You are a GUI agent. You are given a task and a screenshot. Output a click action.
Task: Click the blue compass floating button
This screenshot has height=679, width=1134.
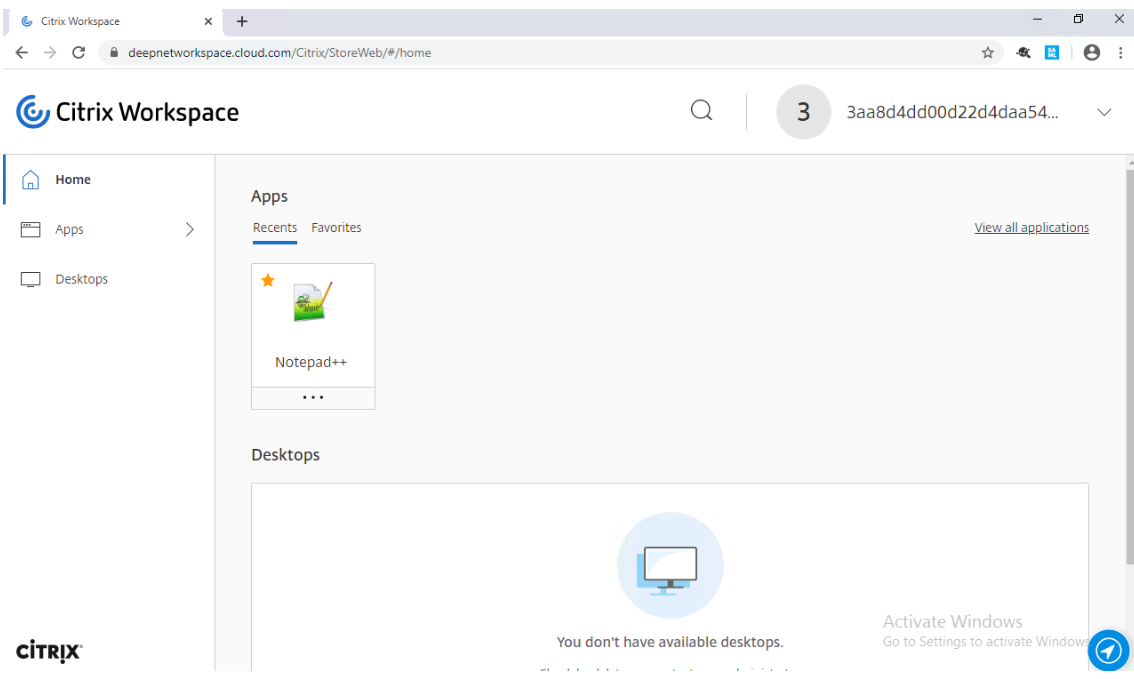(1107, 651)
